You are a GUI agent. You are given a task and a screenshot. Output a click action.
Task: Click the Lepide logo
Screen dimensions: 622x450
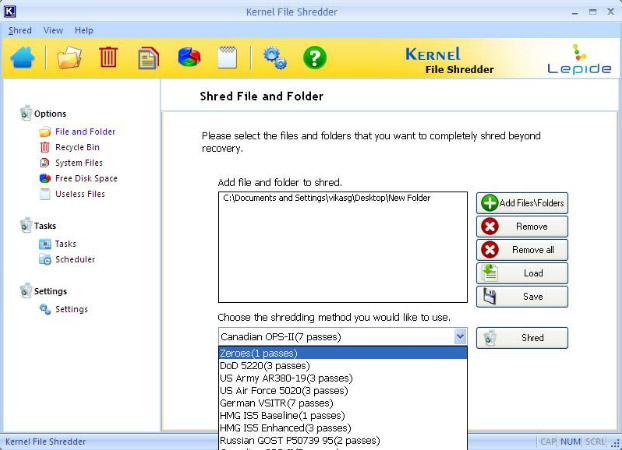pyautogui.click(x=579, y=59)
